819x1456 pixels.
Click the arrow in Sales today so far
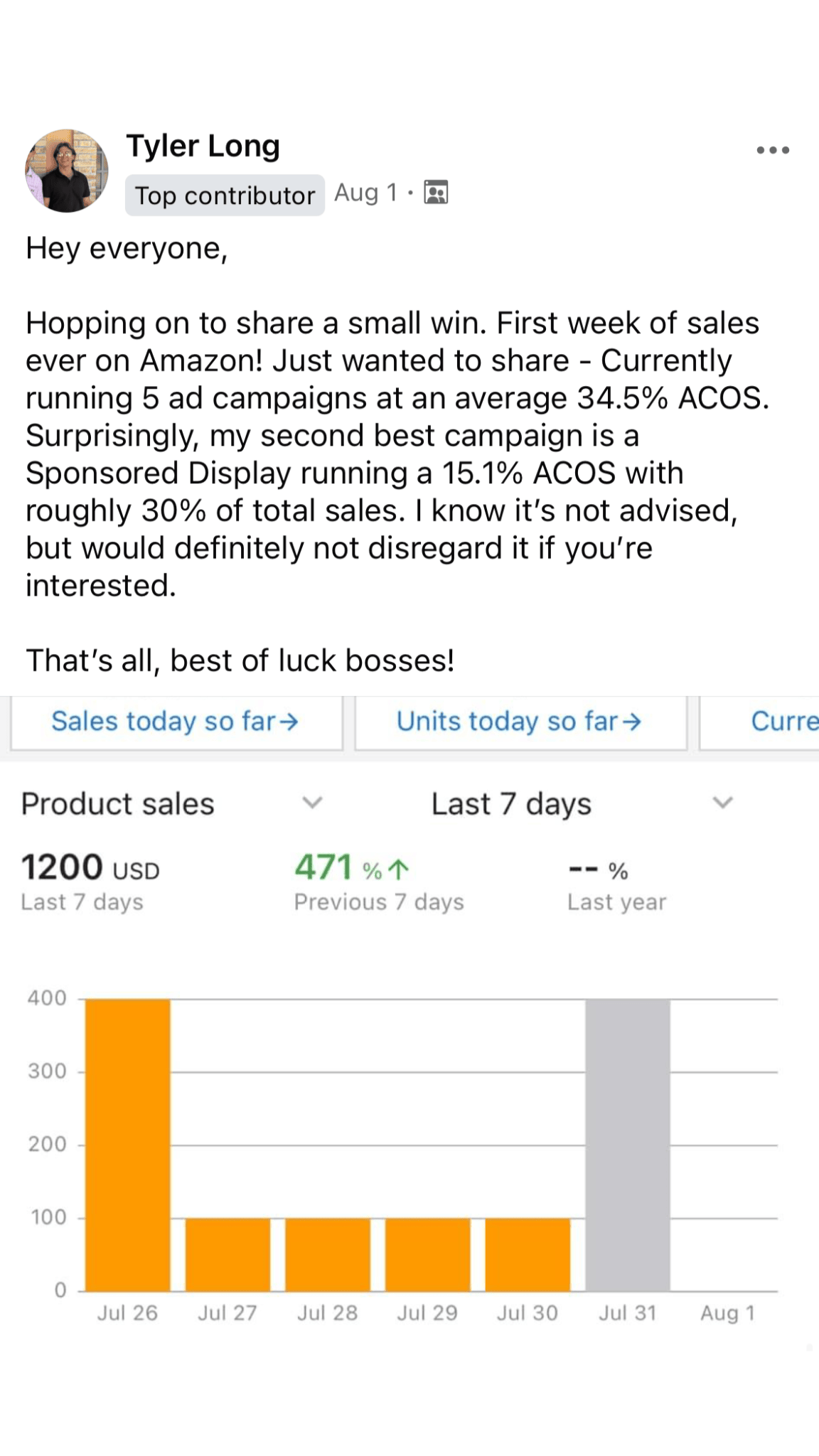(289, 722)
